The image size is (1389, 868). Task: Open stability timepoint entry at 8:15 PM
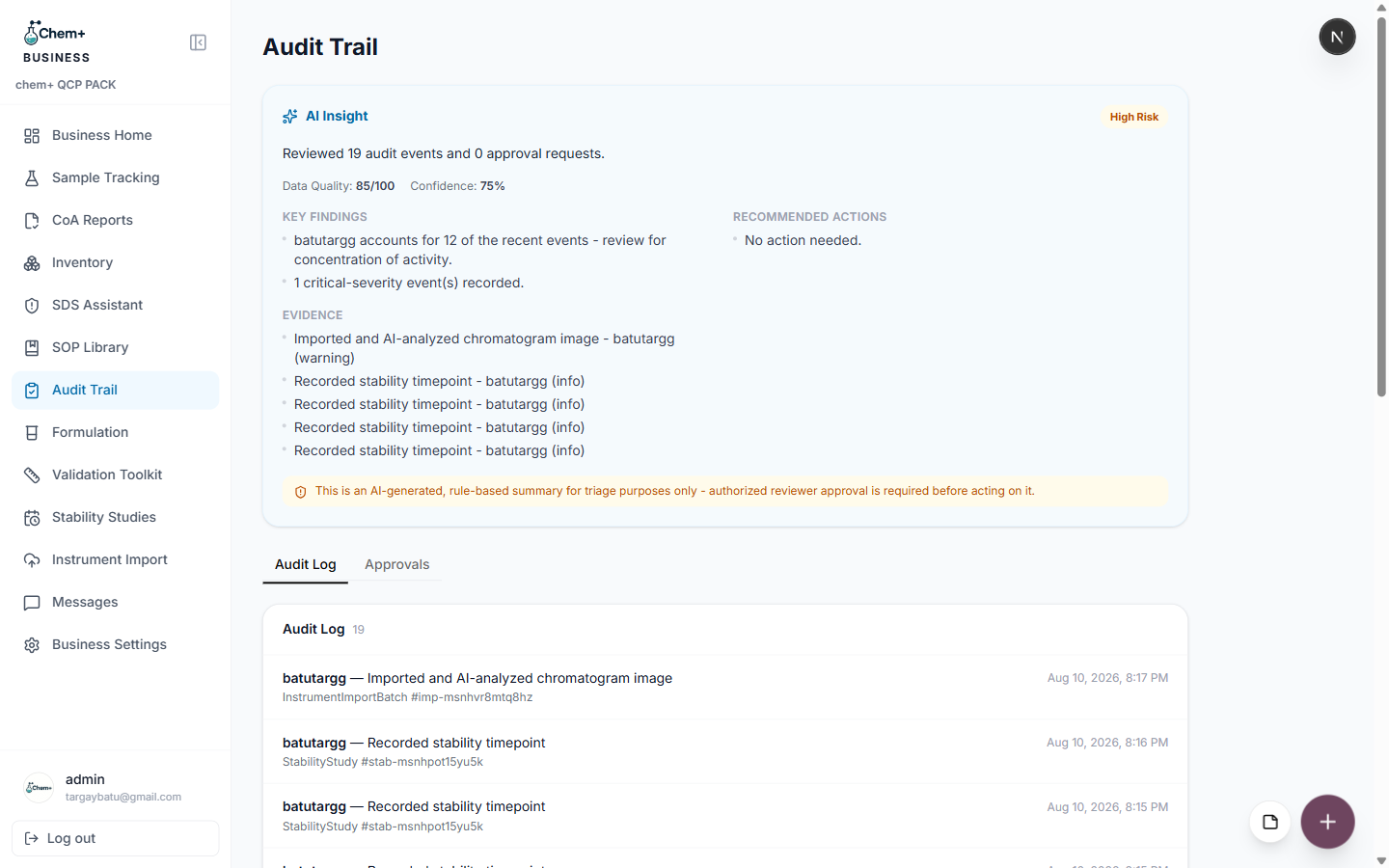click(725, 816)
